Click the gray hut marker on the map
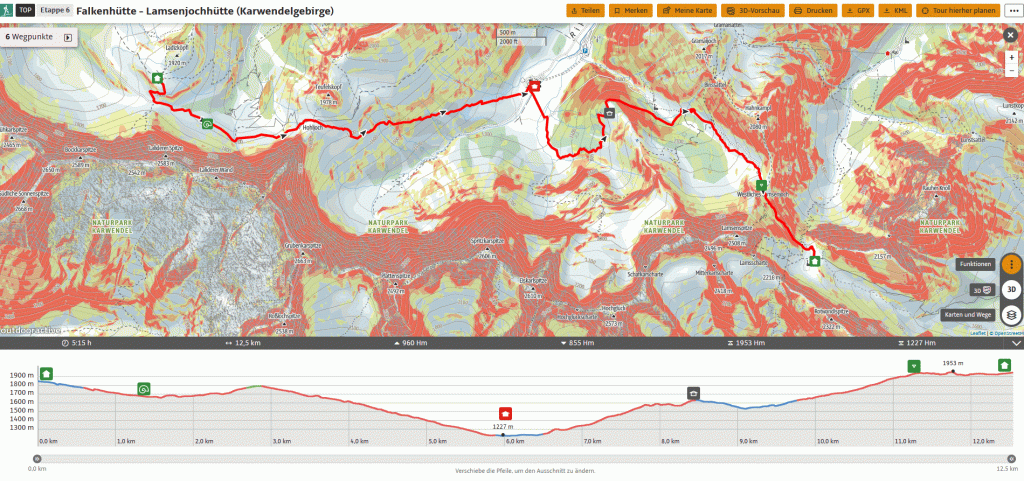This screenshot has width=1024, height=481. tap(609, 113)
